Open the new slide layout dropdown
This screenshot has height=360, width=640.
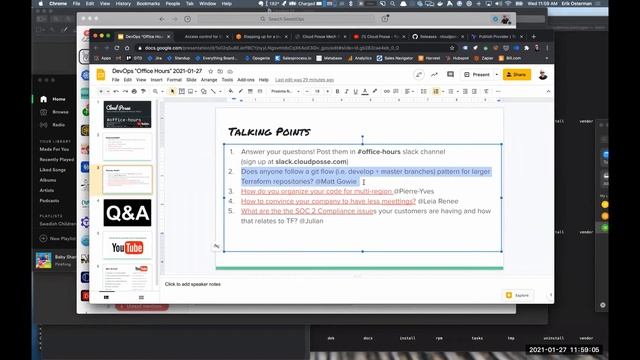[107, 91]
